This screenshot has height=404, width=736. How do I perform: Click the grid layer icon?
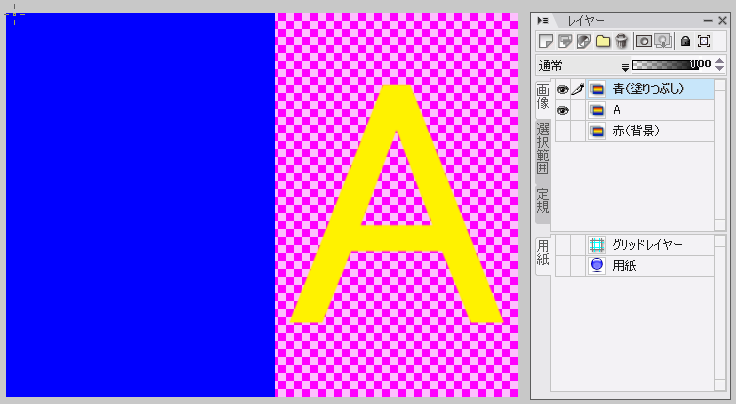(597, 244)
